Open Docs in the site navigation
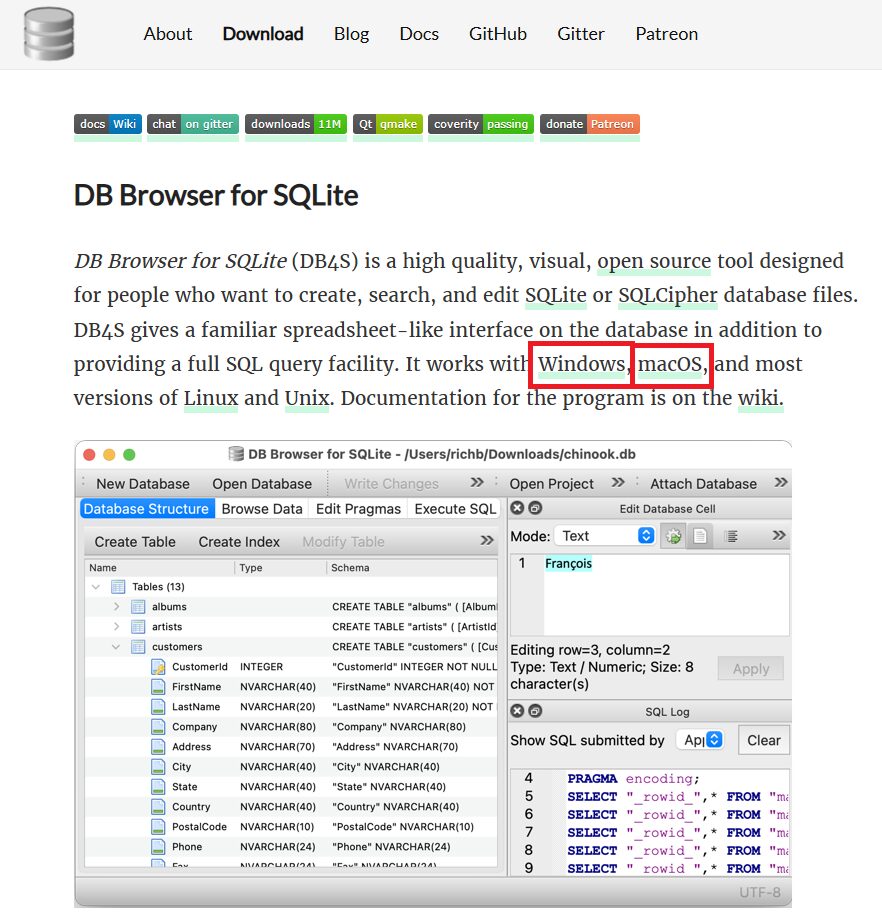 pyautogui.click(x=419, y=34)
